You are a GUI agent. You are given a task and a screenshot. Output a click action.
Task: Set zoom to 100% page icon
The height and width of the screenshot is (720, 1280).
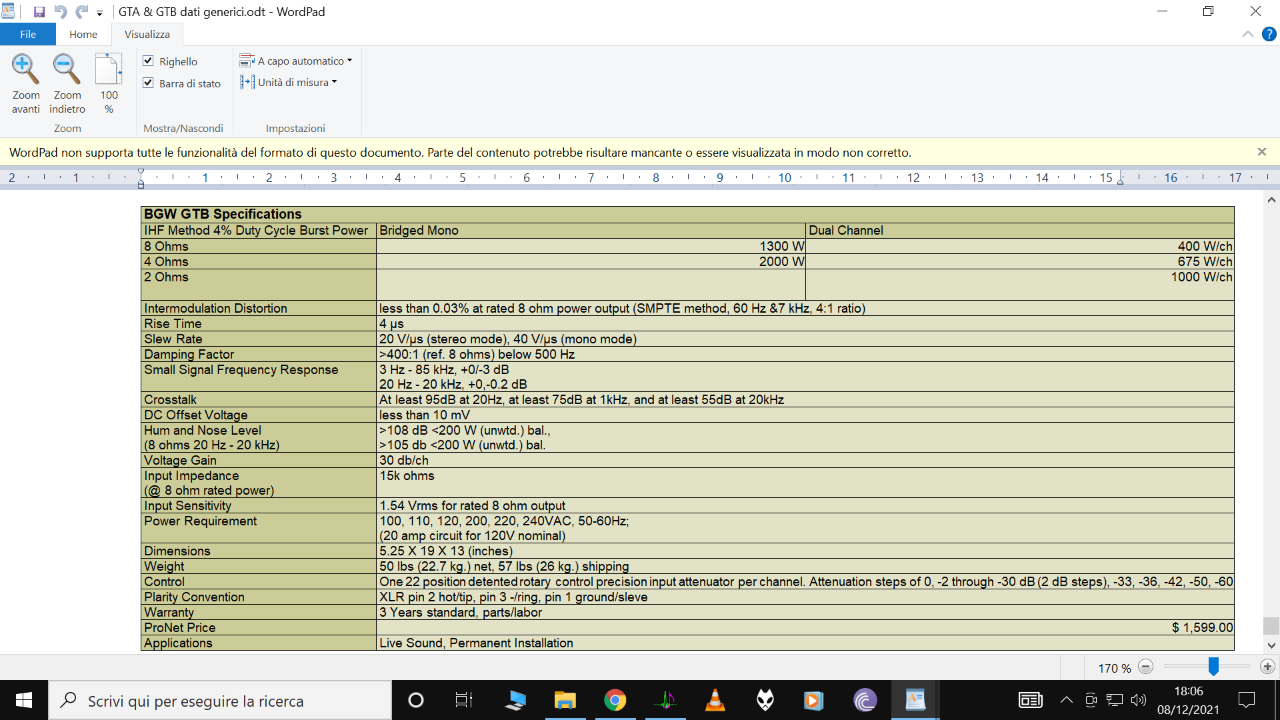click(108, 69)
